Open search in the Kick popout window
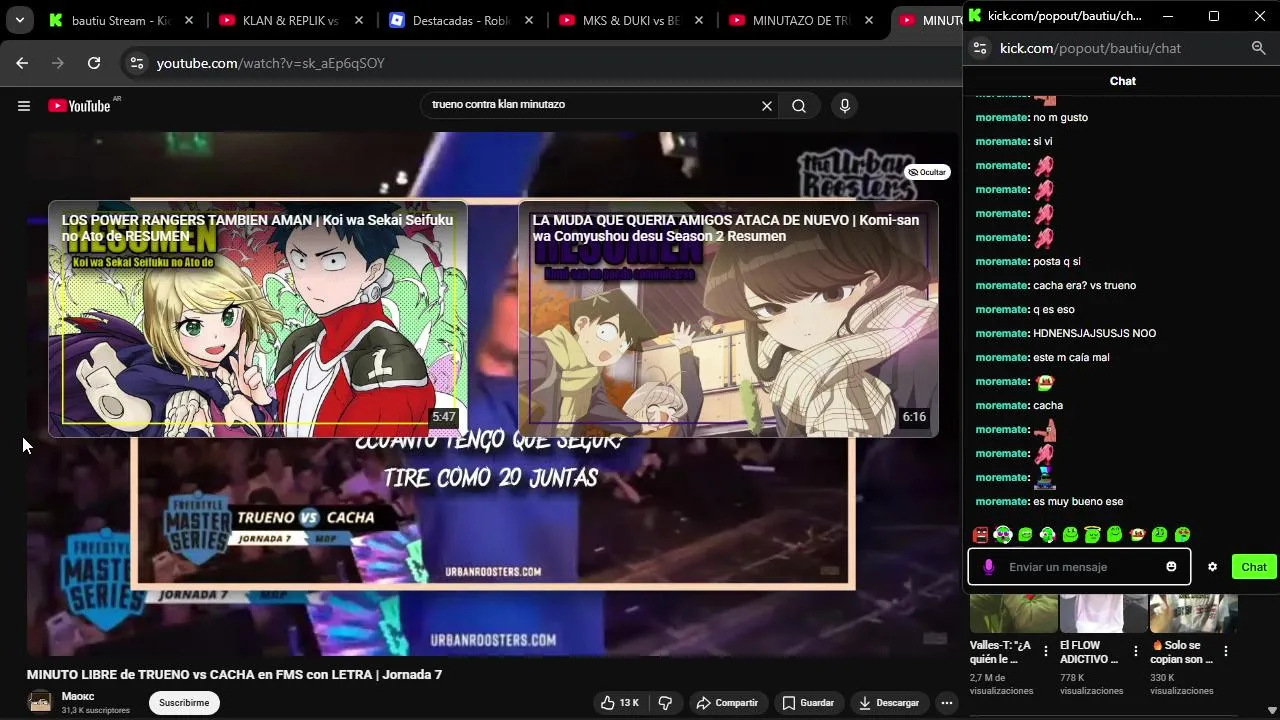Image resolution: width=1280 pixels, height=720 pixels. pos(1258,48)
